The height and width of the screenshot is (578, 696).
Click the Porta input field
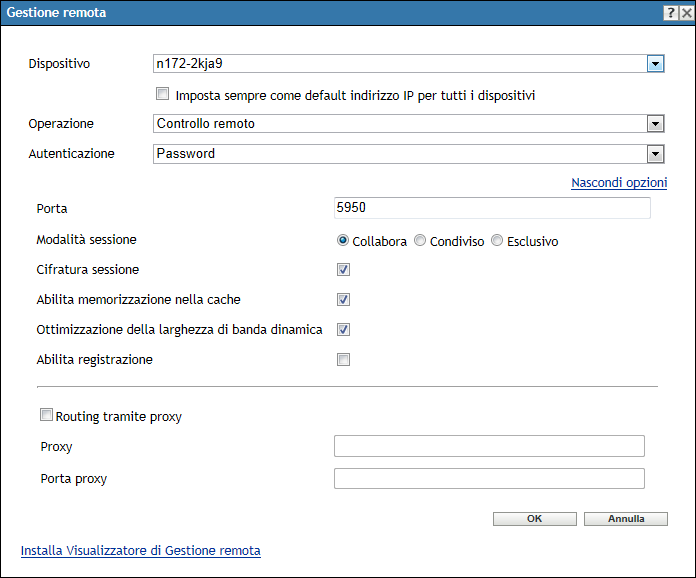[492, 208]
